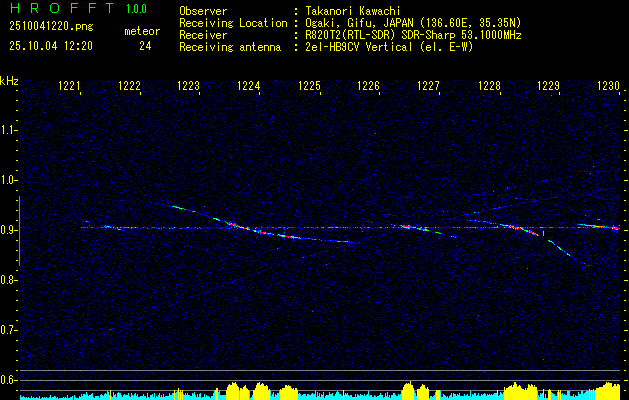Click the 0.7 kHz frequency label
The width and height of the screenshot is (629, 400).
tap(9, 330)
